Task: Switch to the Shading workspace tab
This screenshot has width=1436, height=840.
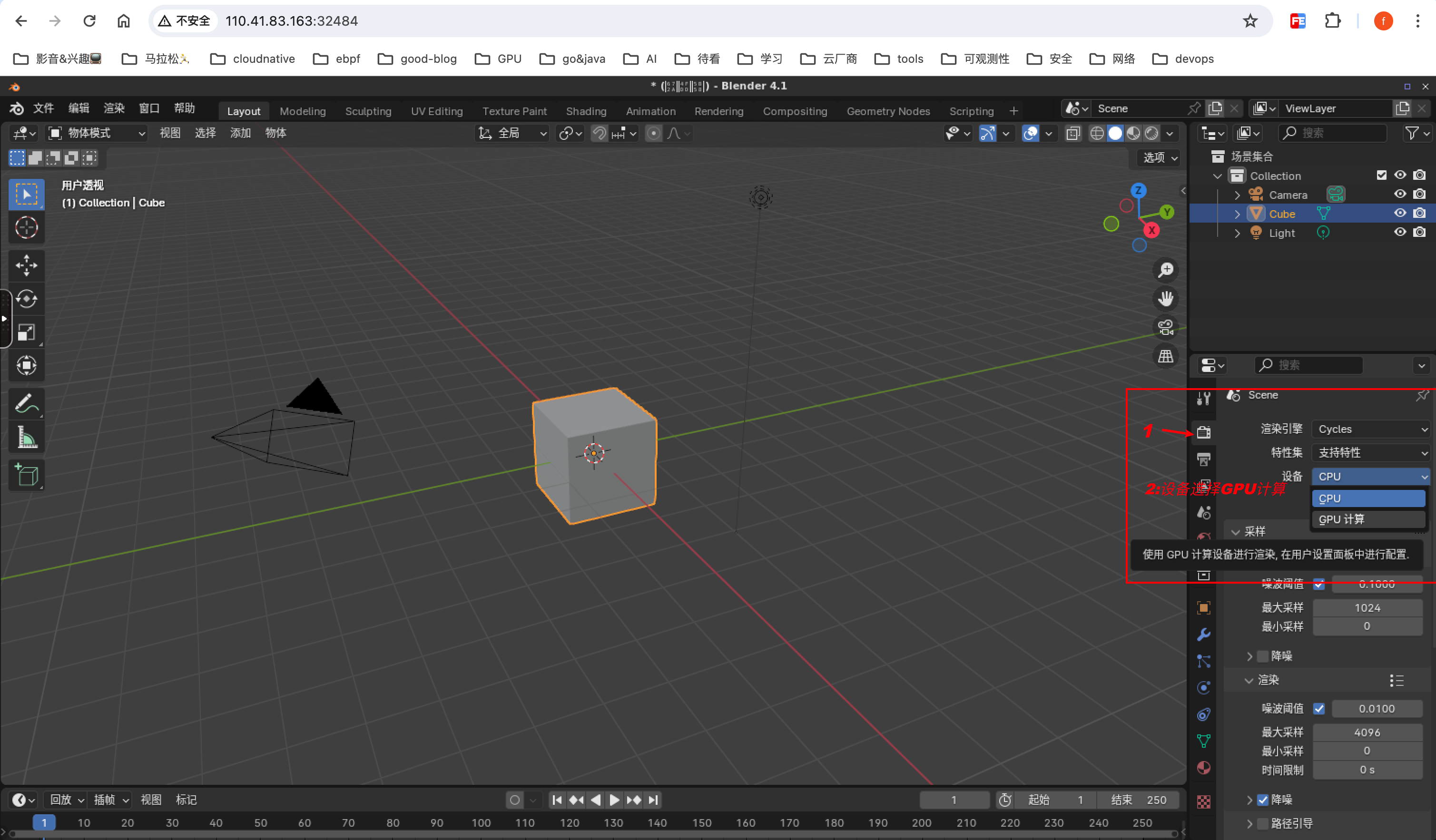Action: pyautogui.click(x=586, y=111)
